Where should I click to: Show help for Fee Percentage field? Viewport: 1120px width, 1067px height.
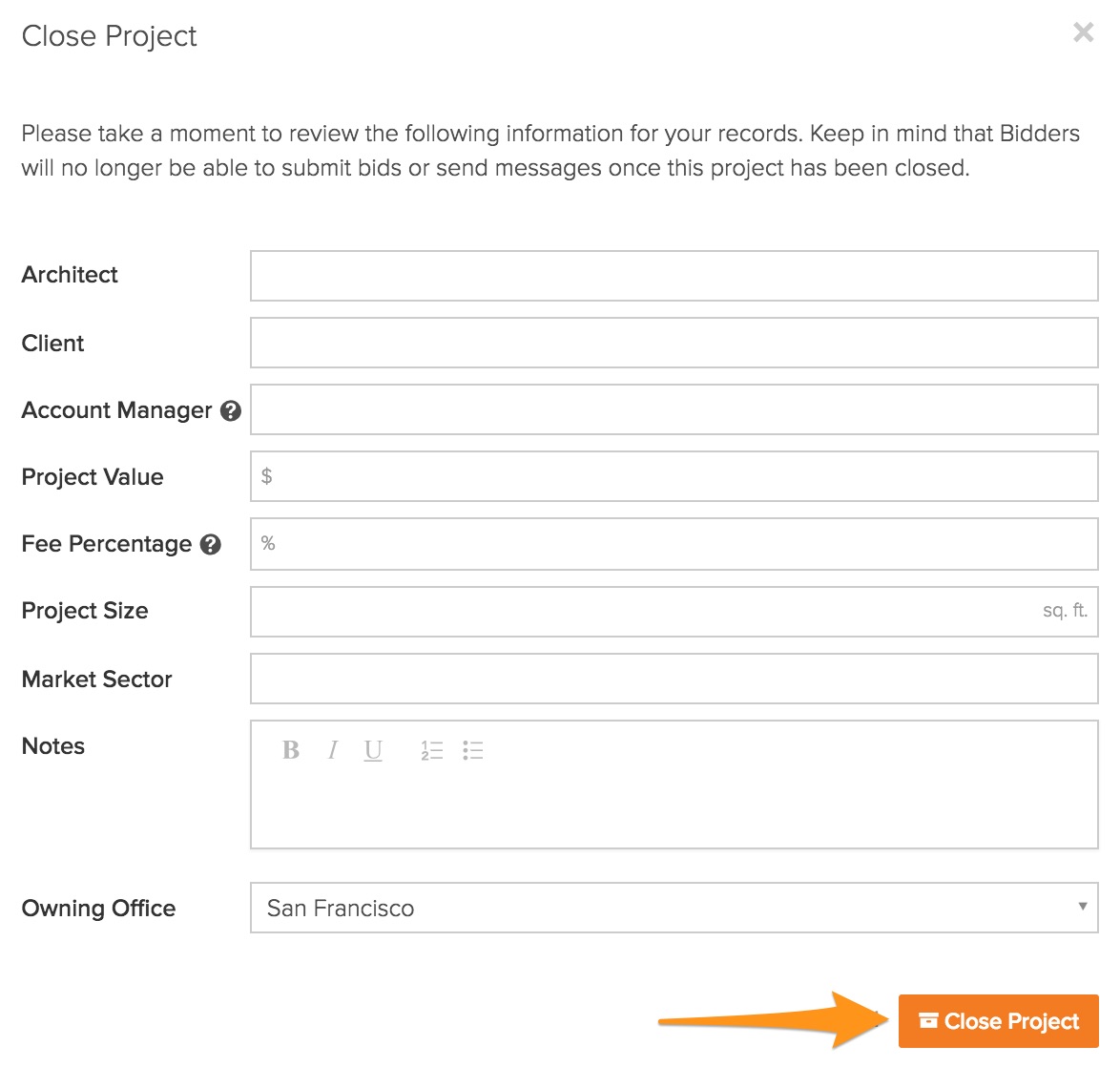coord(211,544)
